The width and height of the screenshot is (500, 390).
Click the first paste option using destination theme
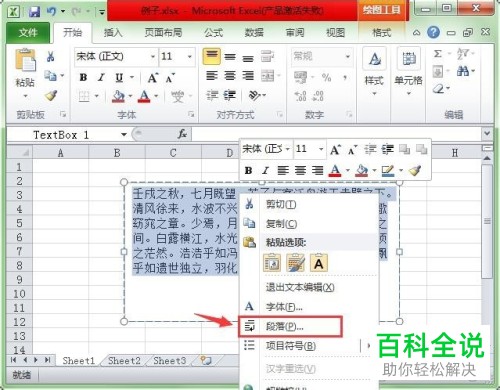[272, 263]
